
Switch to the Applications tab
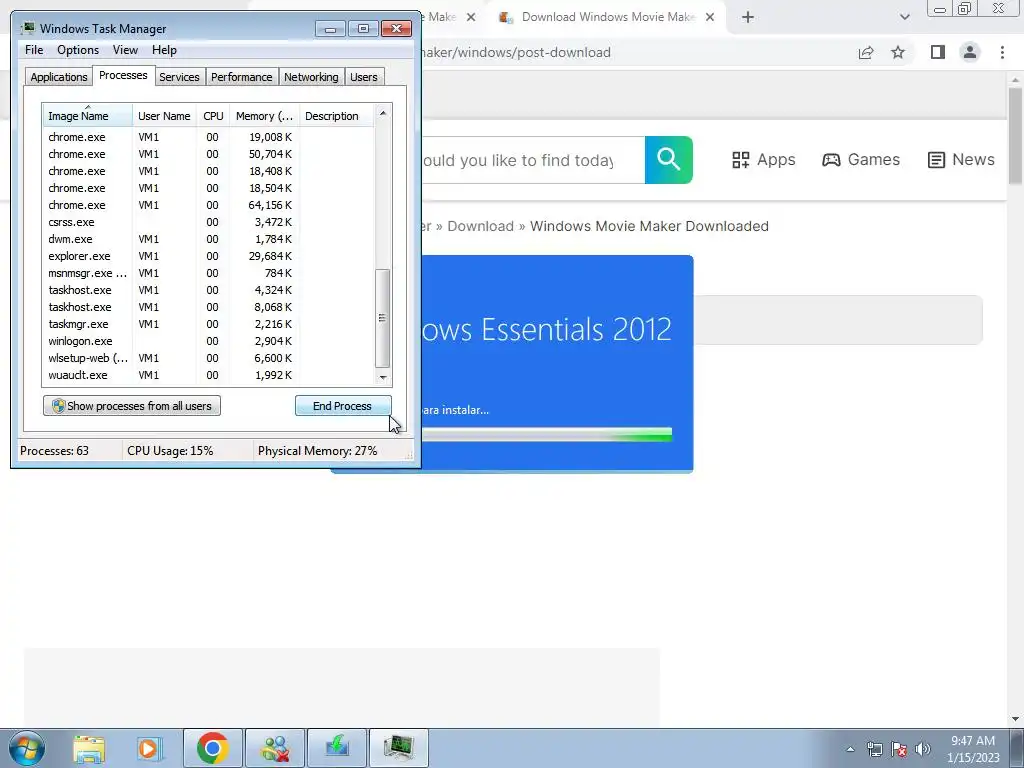click(59, 77)
